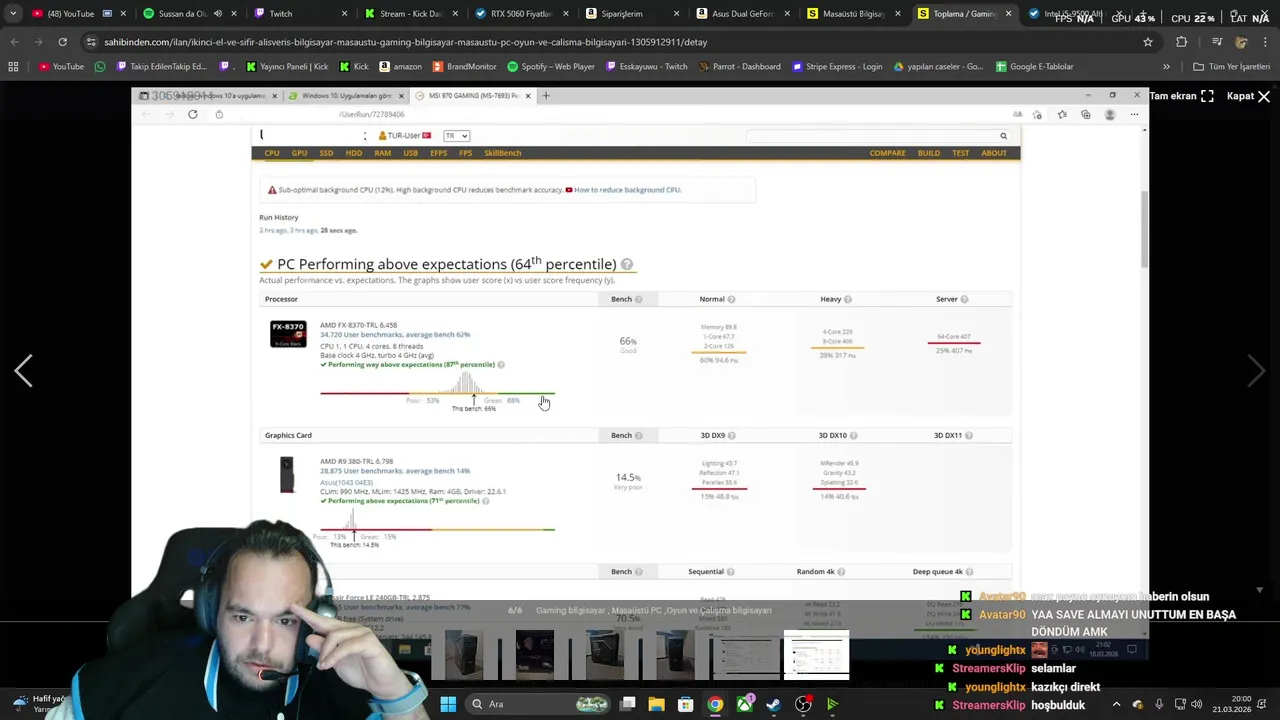The image size is (1280, 720).
Task: Click the next image arrow
Action: [1256, 371]
